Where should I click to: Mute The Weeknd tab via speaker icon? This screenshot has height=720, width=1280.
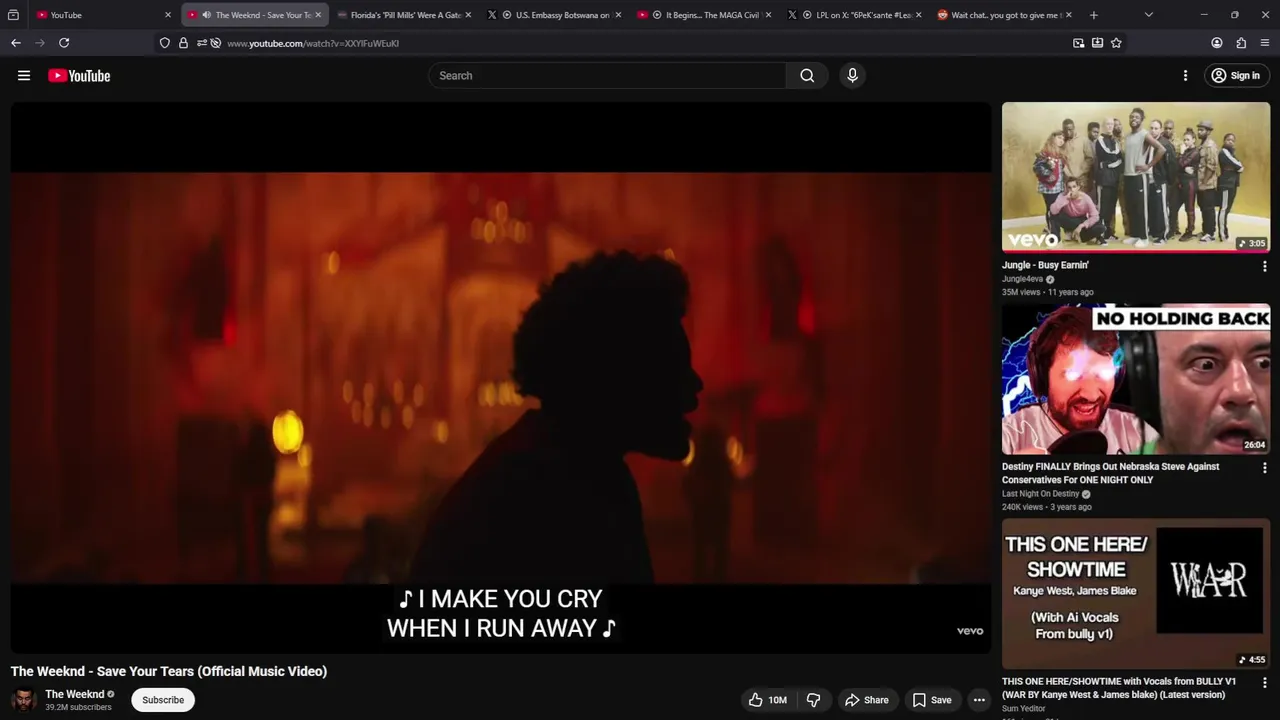(206, 15)
